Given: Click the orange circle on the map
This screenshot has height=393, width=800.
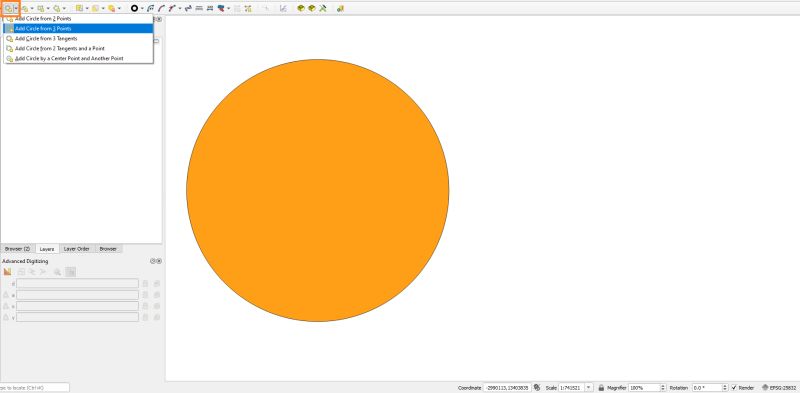Looking at the screenshot, I should pos(317,190).
